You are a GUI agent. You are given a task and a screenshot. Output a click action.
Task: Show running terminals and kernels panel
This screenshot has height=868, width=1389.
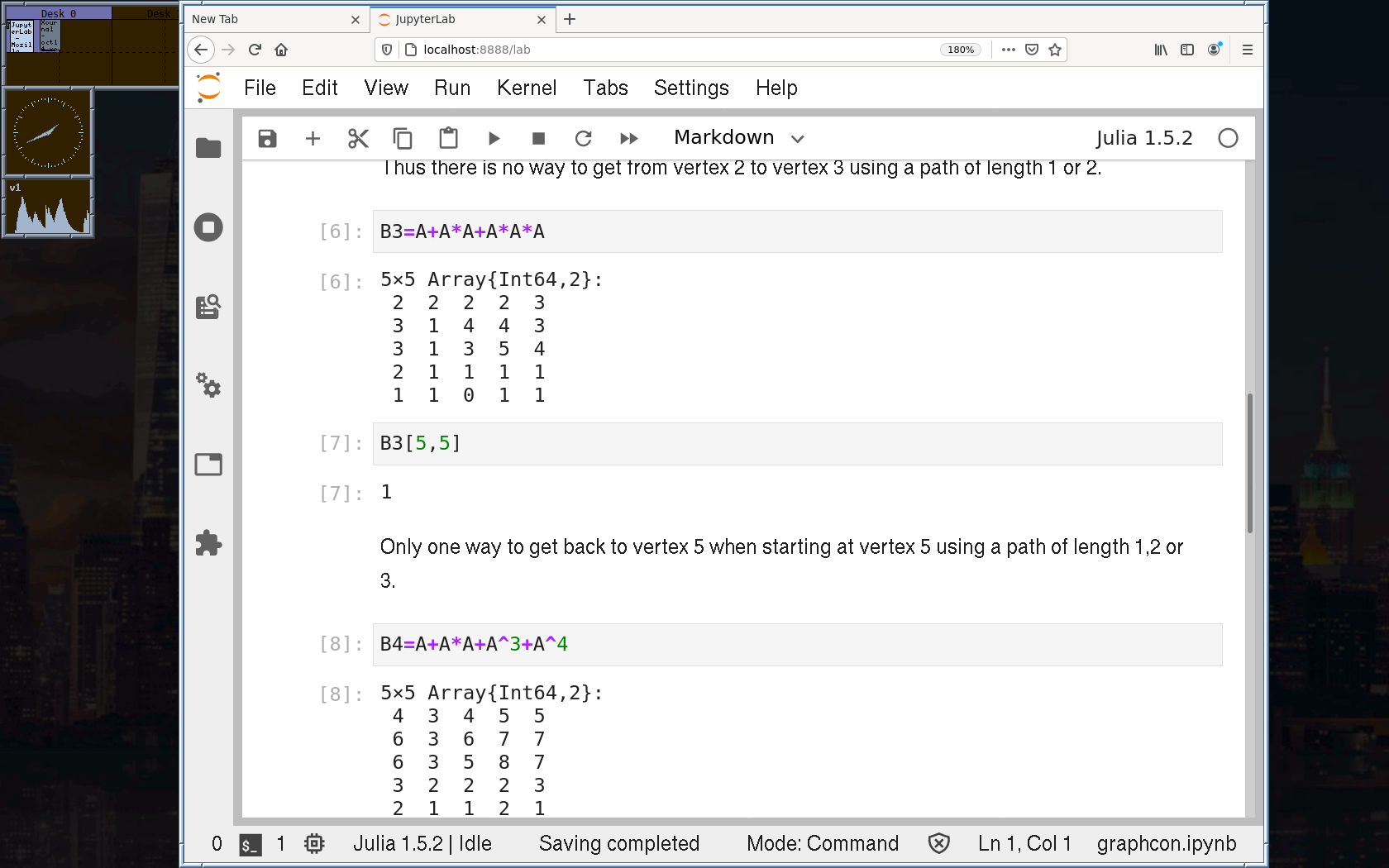[208, 227]
